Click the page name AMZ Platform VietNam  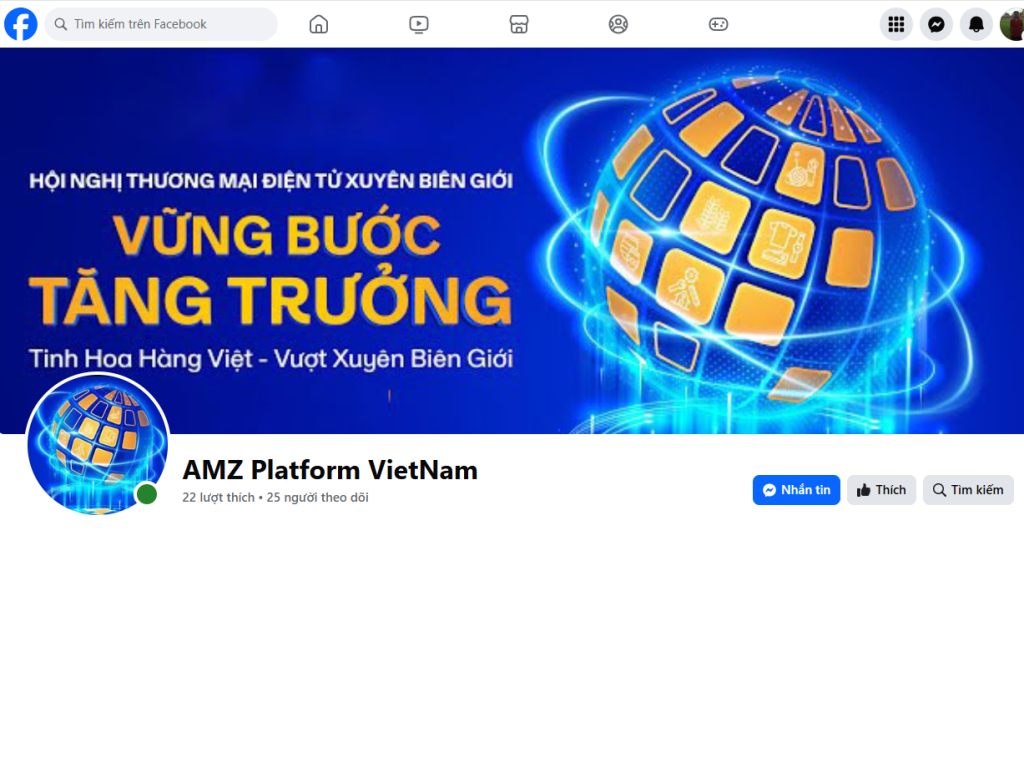tap(330, 470)
